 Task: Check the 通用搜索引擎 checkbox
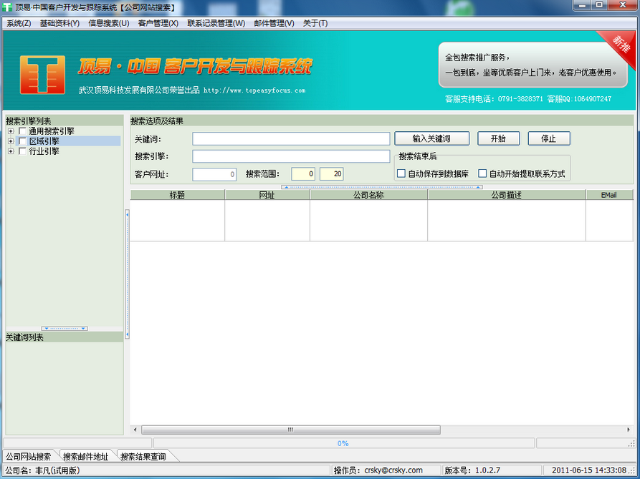click(x=22, y=131)
